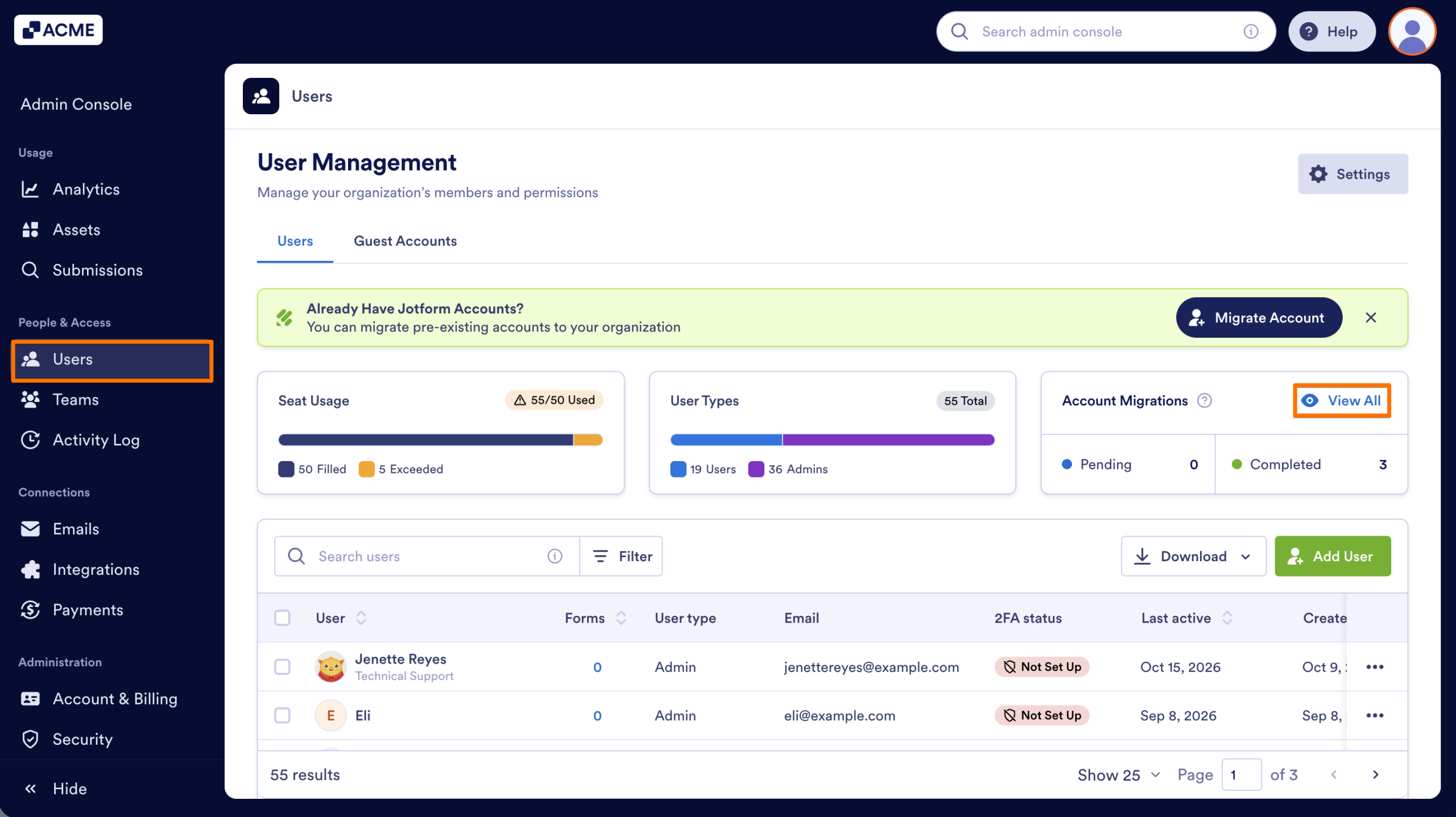Screen dimensions: 1456x817
Task: Switch to the Users tab
Action: (x=295, y=241)
